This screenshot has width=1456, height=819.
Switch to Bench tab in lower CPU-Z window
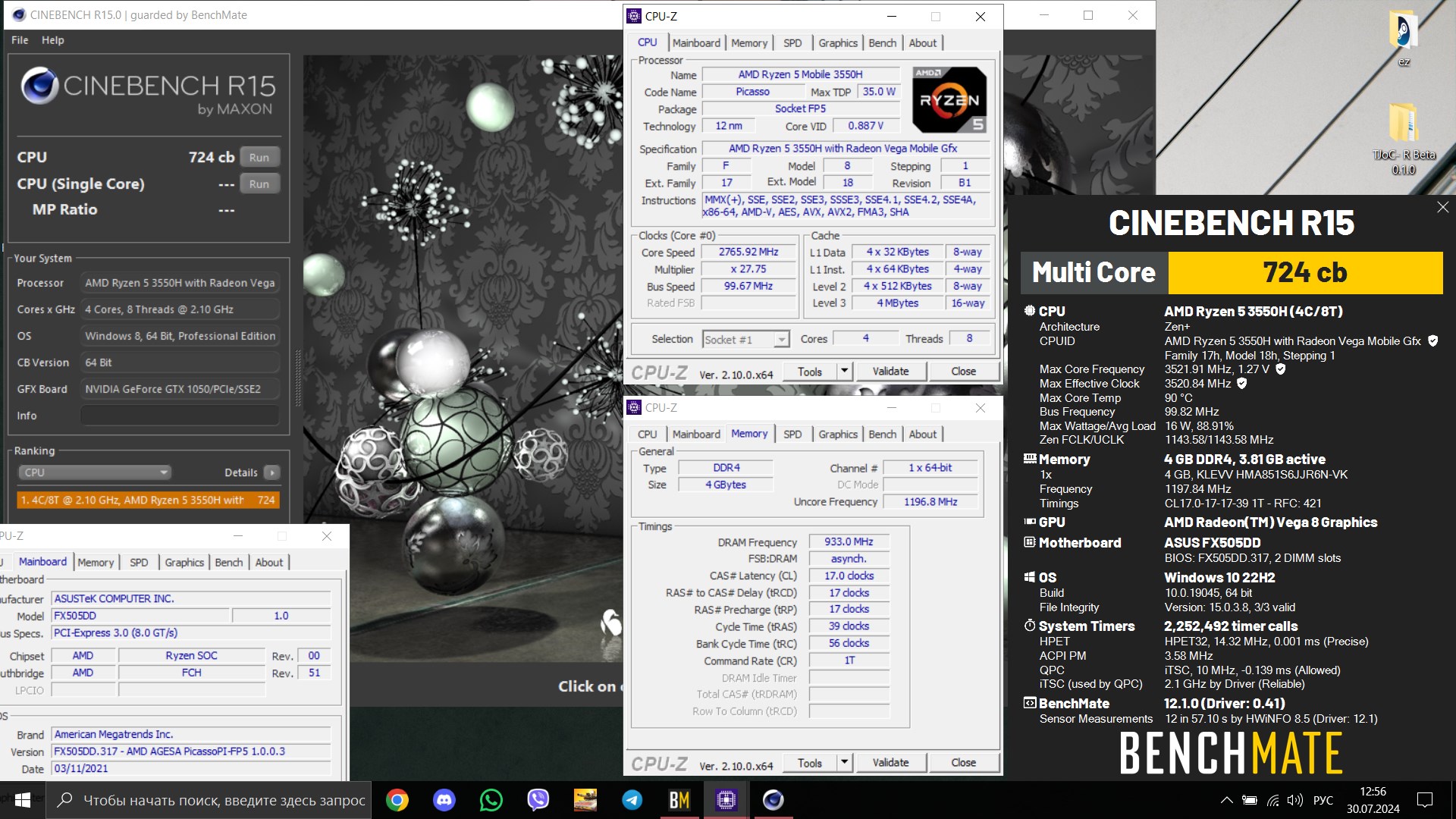click(x=882, y=435)
